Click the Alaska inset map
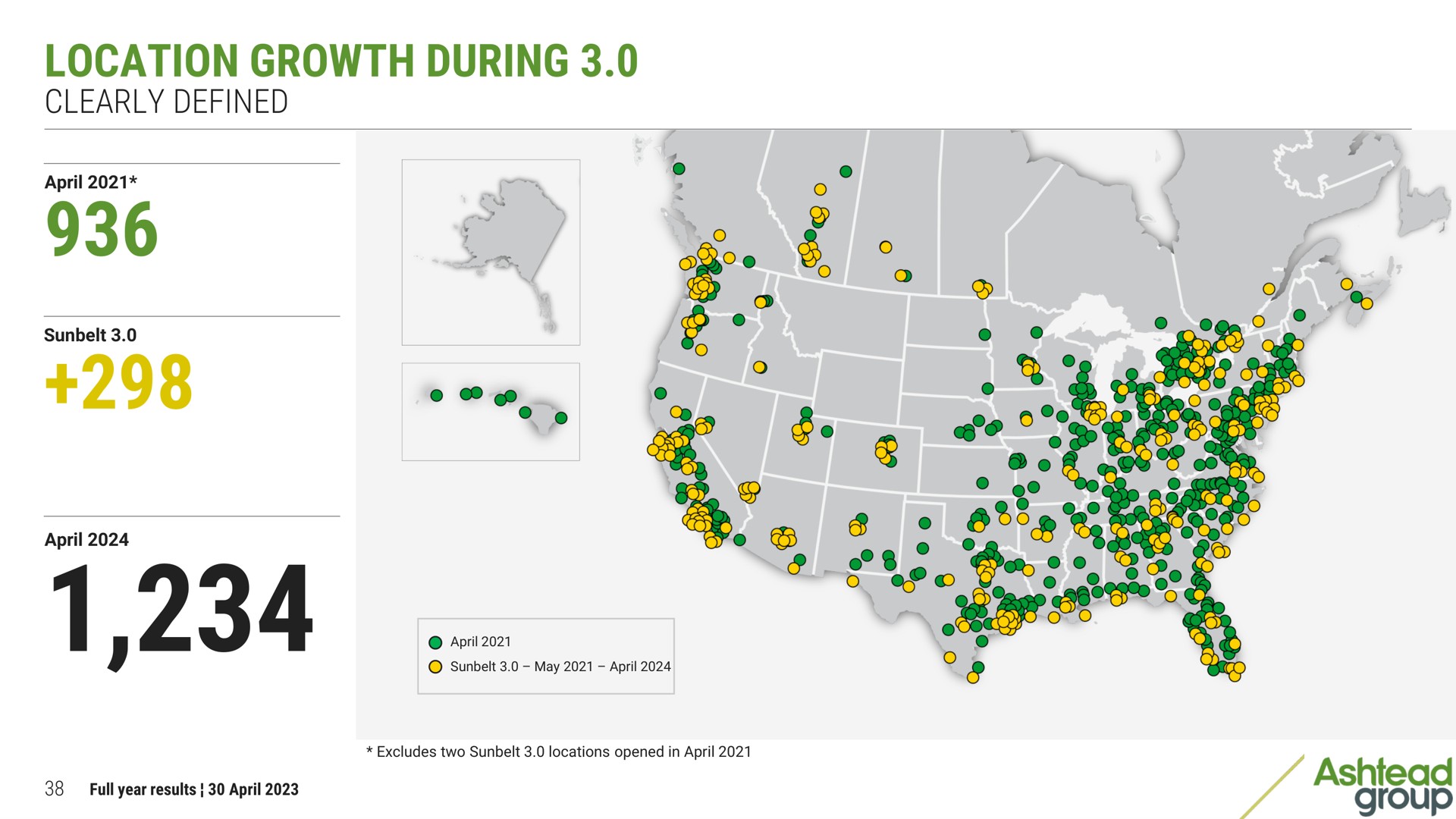Viewport: 1456px width, 819px height. [x=491, y=253]
